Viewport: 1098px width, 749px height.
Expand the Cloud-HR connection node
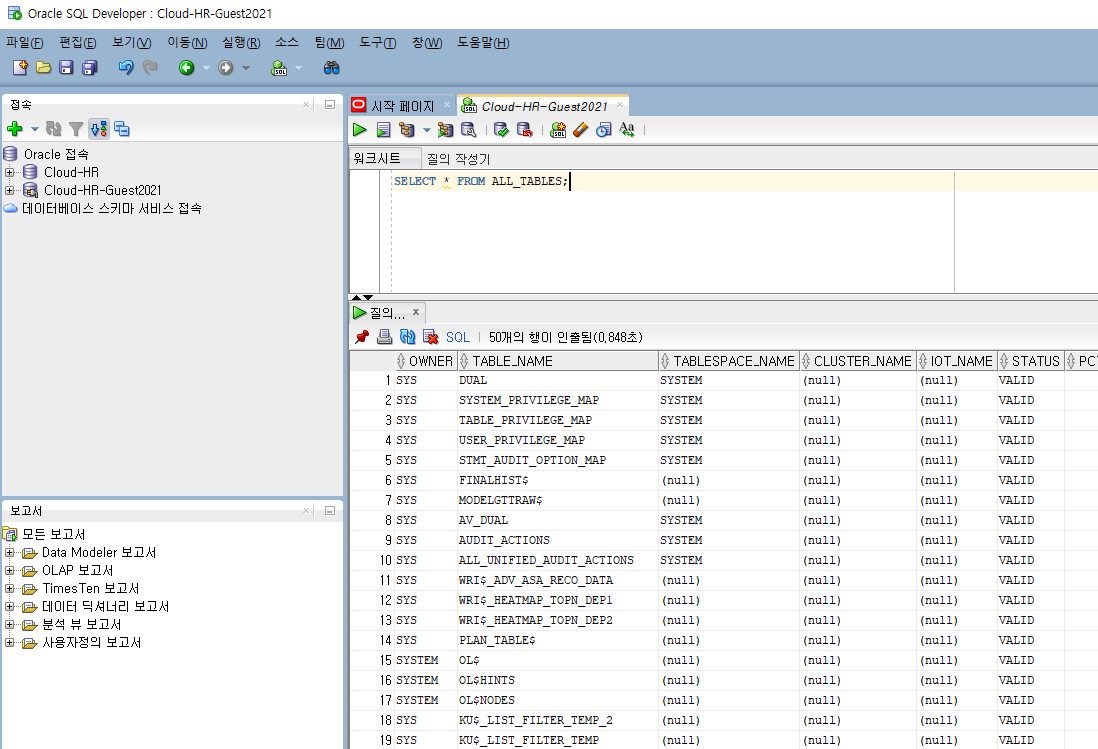coord(10,172)
